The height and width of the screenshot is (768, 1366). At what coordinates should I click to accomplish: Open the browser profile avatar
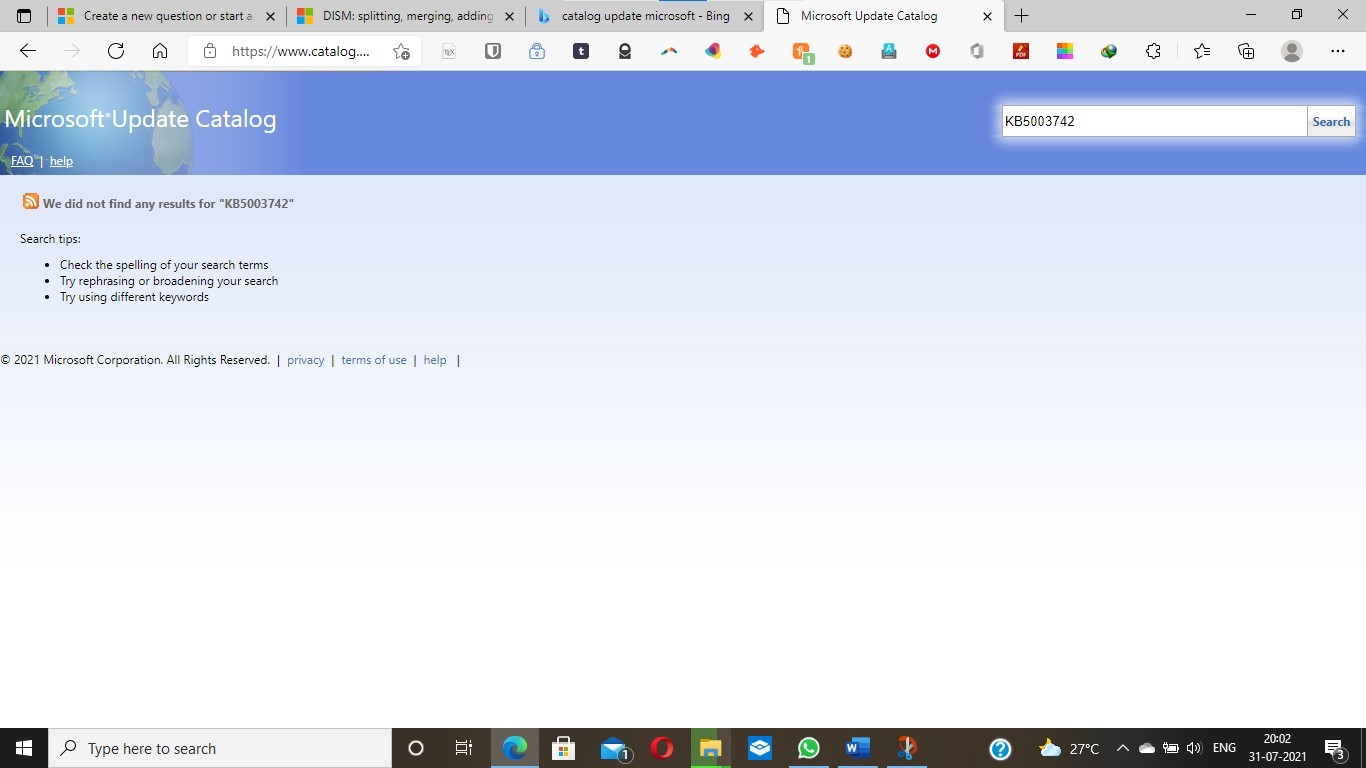[x=1292, y=51]
